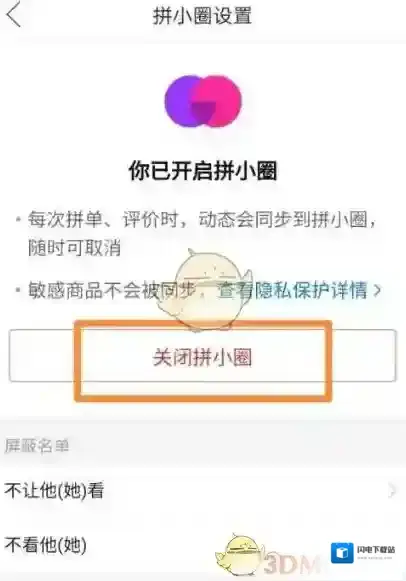Tap the 拼小圈设置 page title
This screenshot has width=406, height=581.
[x=203, y=16]
